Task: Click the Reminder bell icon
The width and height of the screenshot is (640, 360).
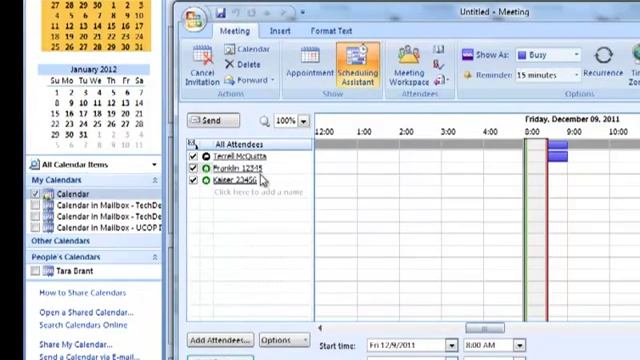Action: 468,75
